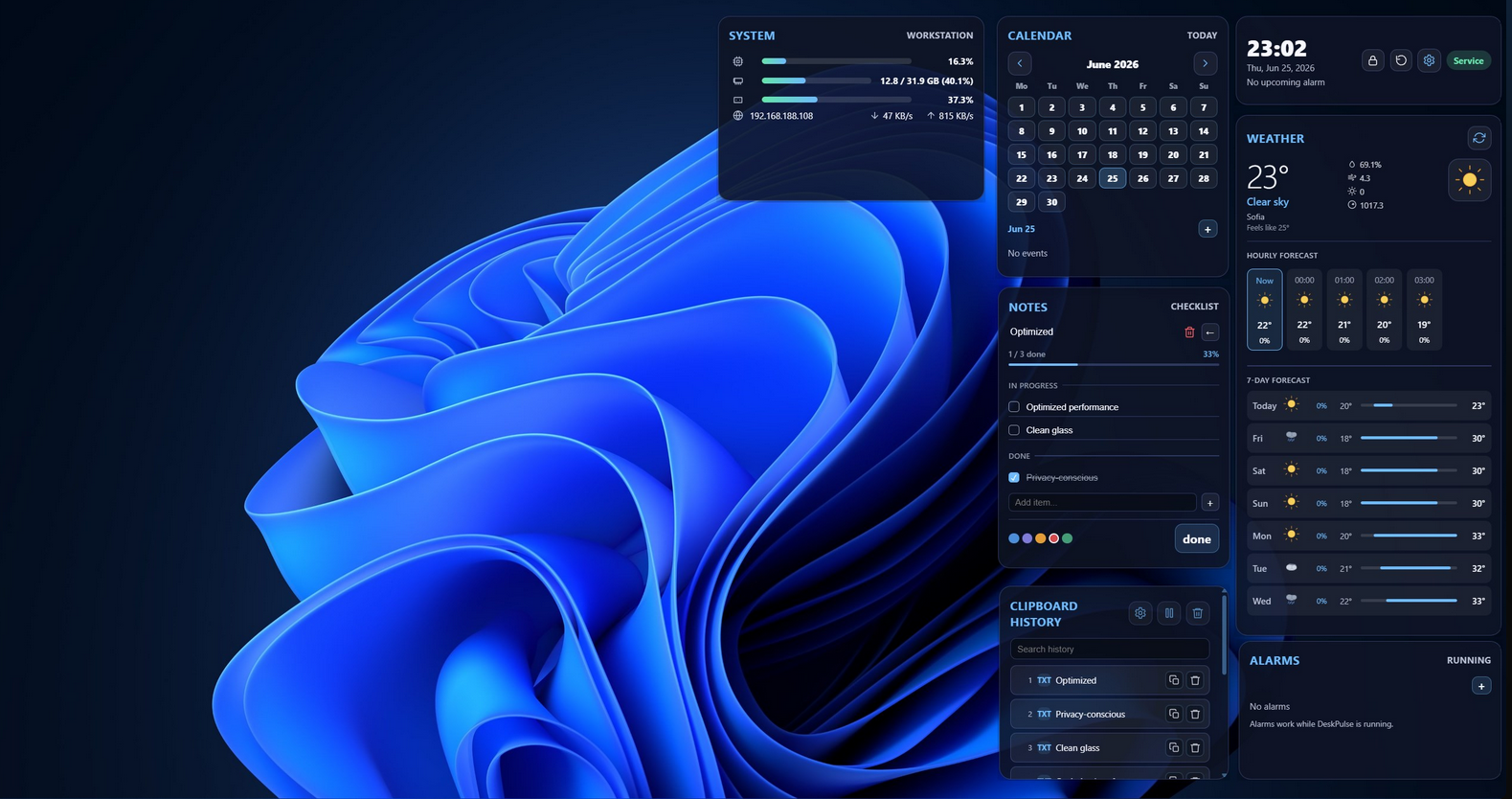Check the Clean glass checklist item
Image resolution: width=1512 pixels, height=799 pixels.
(1014, 430)
